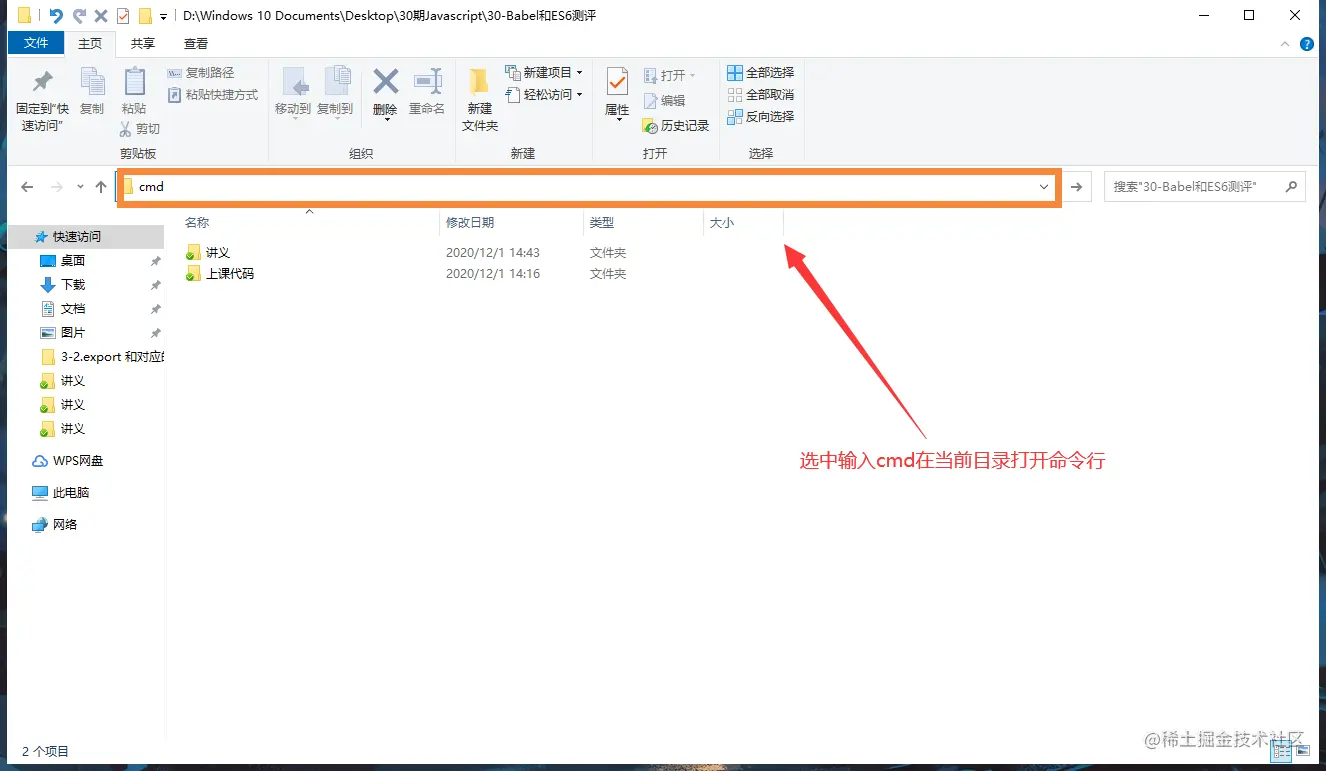This screenshot has height=771, width=1326.
Task: Open the File tab
Action: point(36,43)
